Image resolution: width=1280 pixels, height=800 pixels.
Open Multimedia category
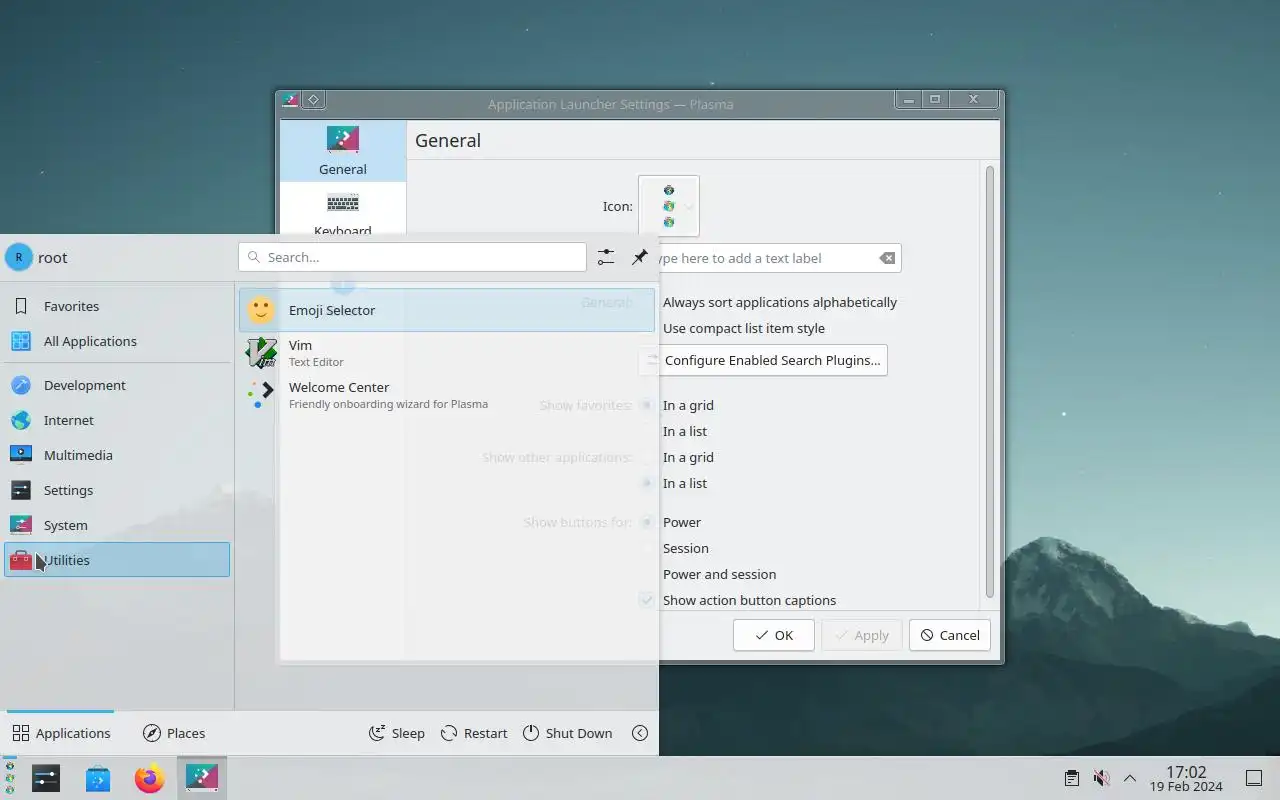coord(117,455)
